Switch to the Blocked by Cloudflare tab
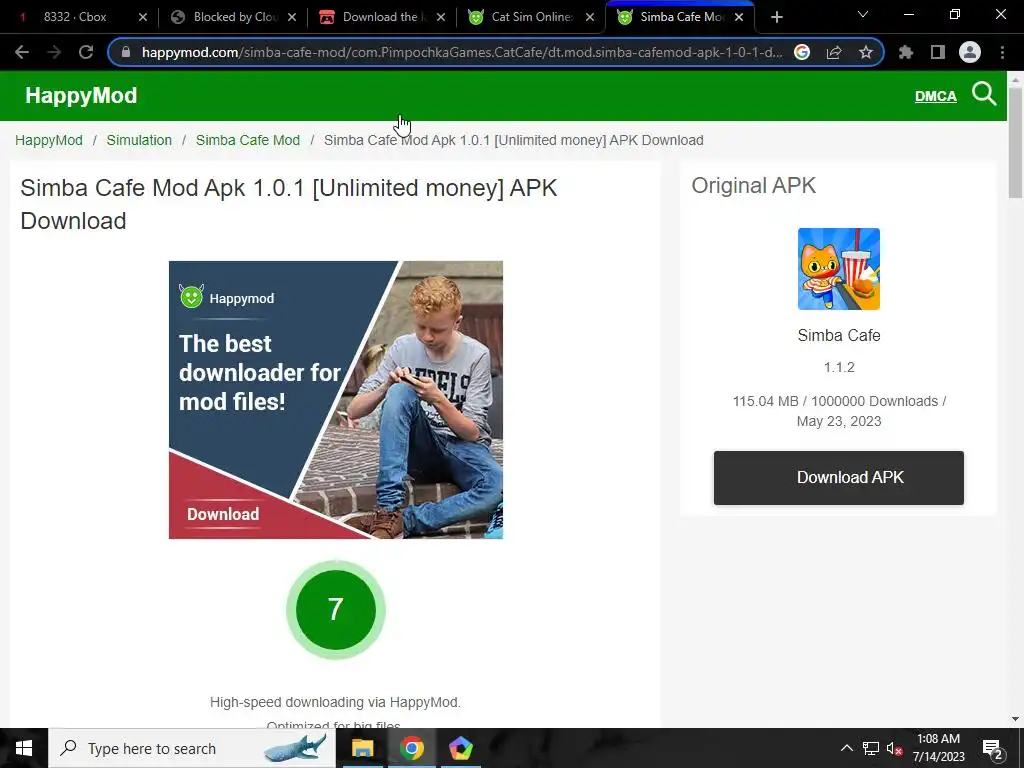This screenshot has height=768, width=1024. [232, 17]
